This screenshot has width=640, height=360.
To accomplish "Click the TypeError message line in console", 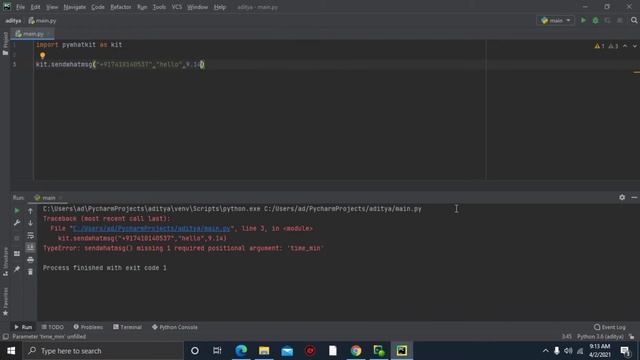I will click(x=183, y=248).
